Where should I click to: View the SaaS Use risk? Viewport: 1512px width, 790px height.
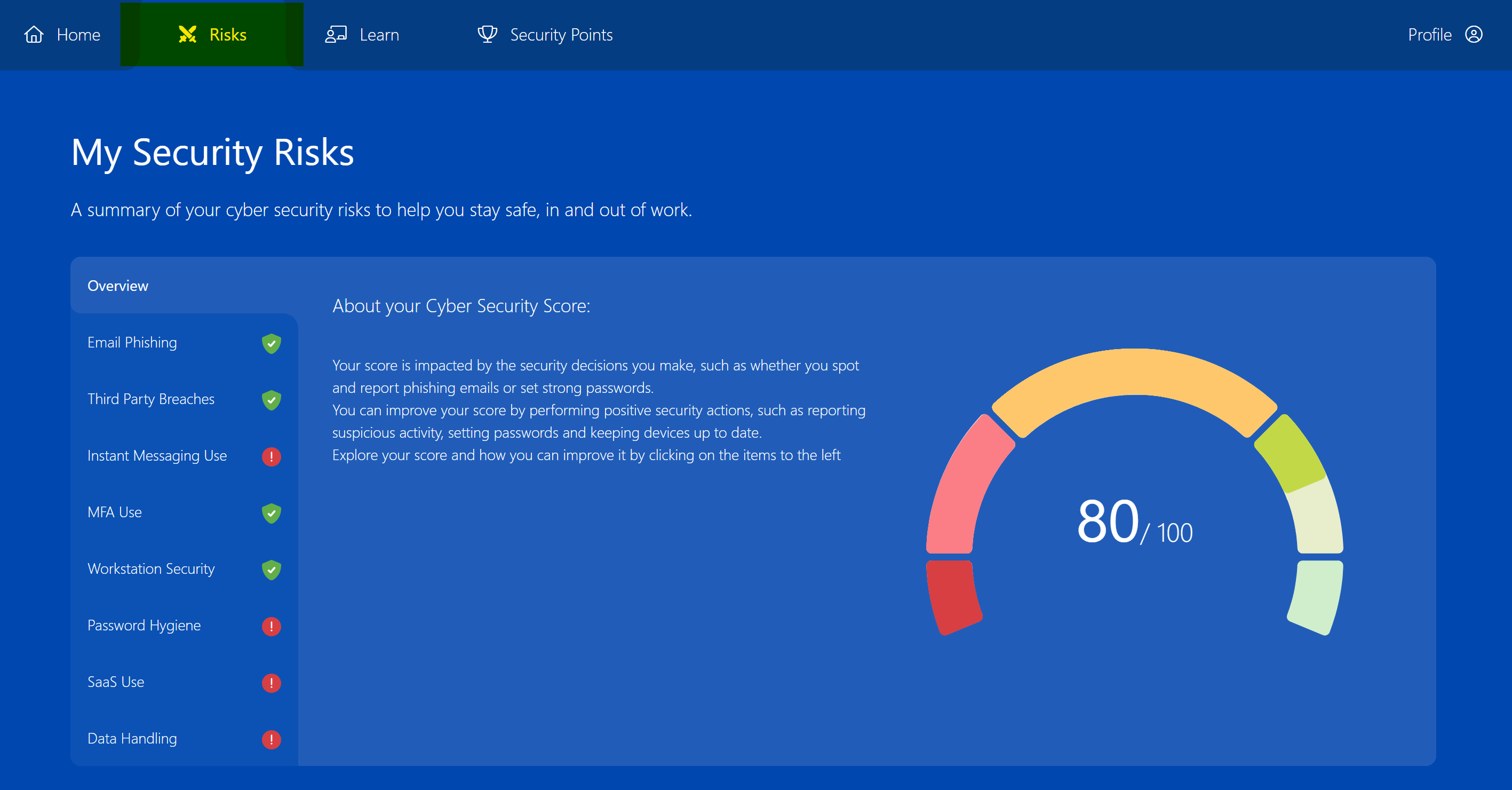coord(184,682)
